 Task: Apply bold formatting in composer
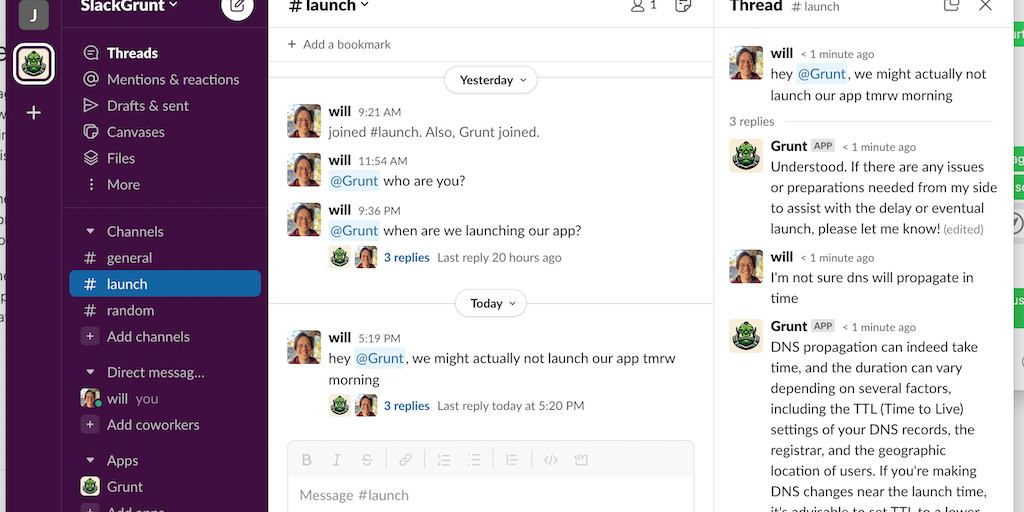307,460
